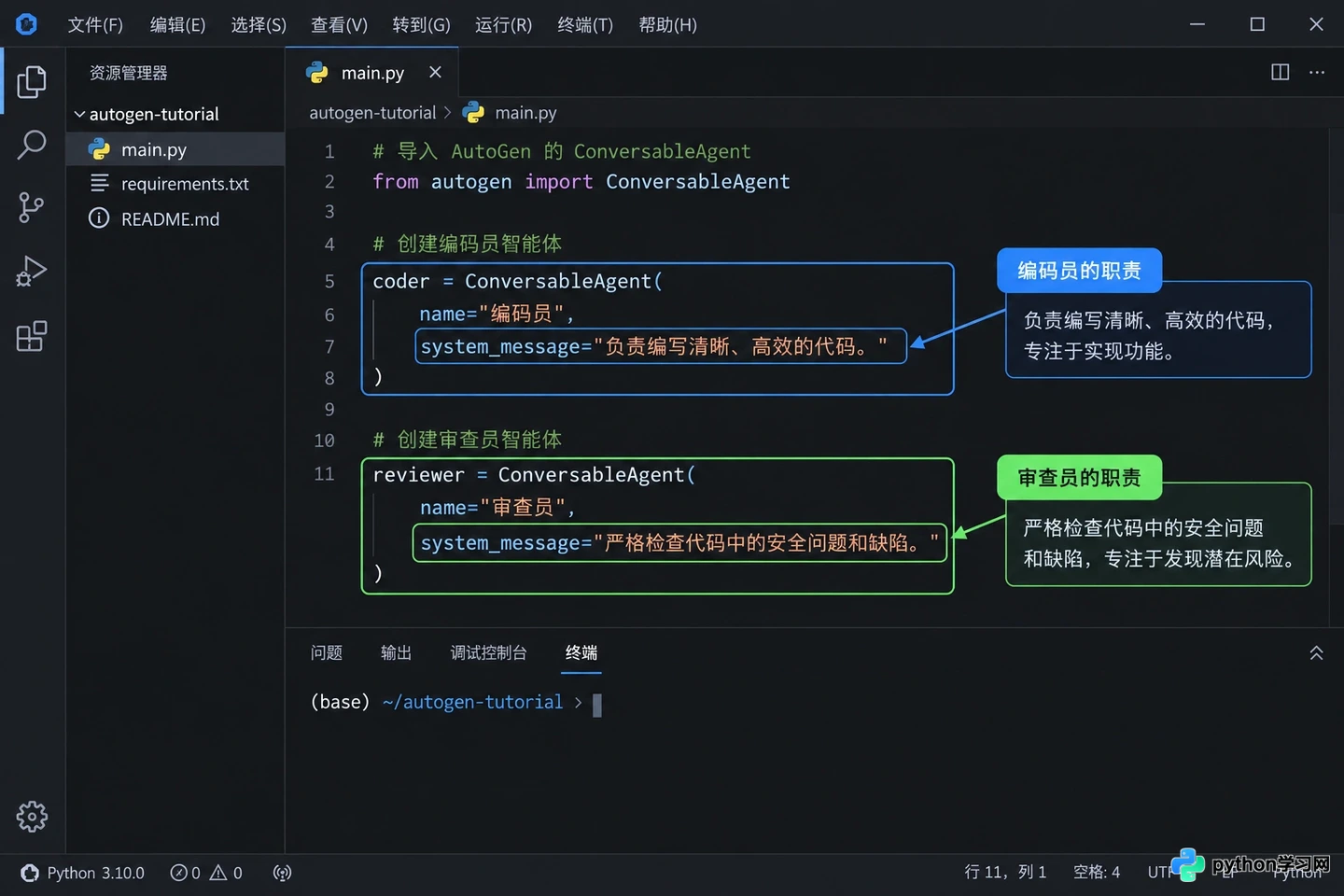Viewport: 1344px width, 896px height.
Task: Change indentation via 空格: 4
Action: click(1097, 873)
